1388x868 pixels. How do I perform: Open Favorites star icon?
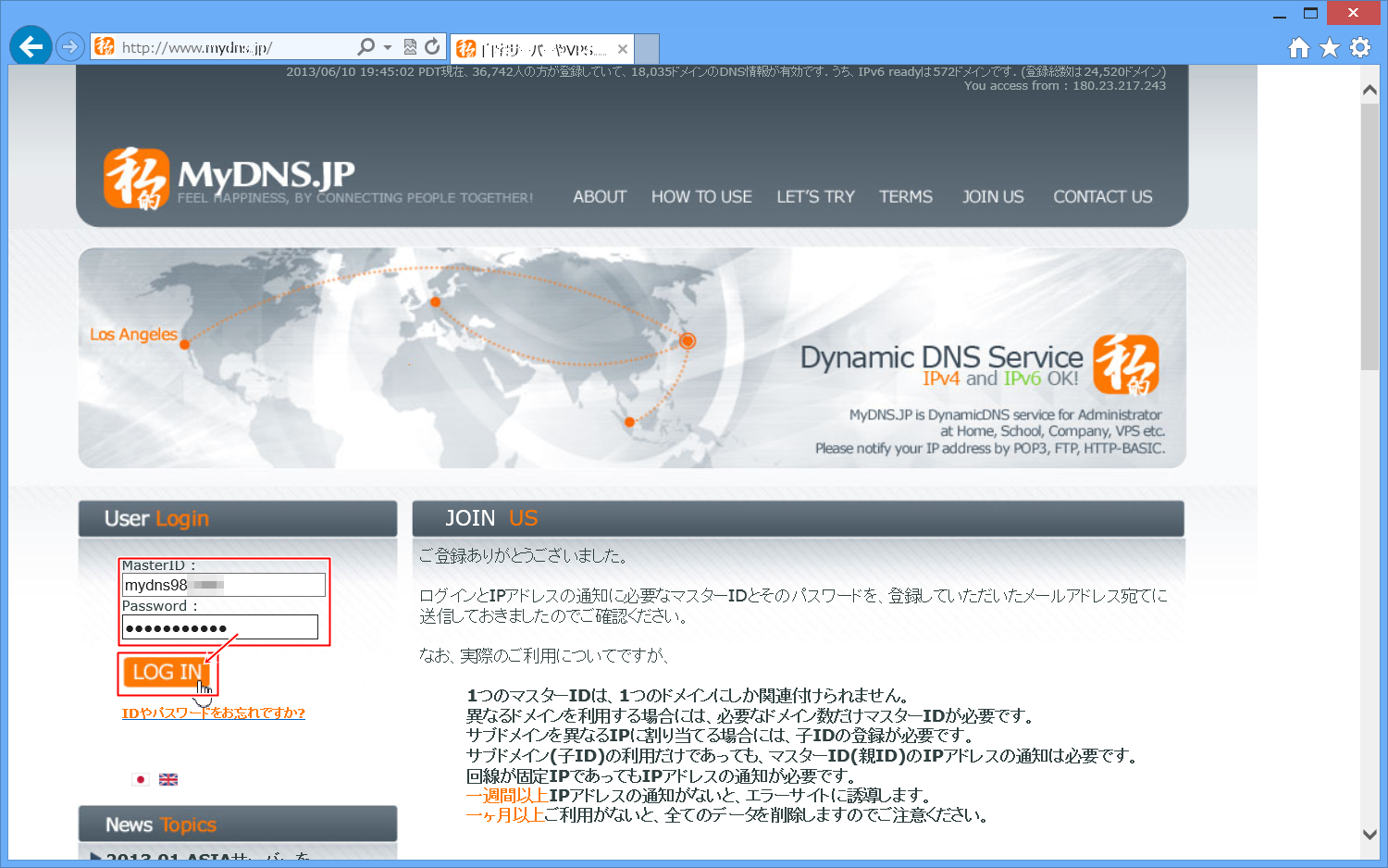pos(1329,48)
